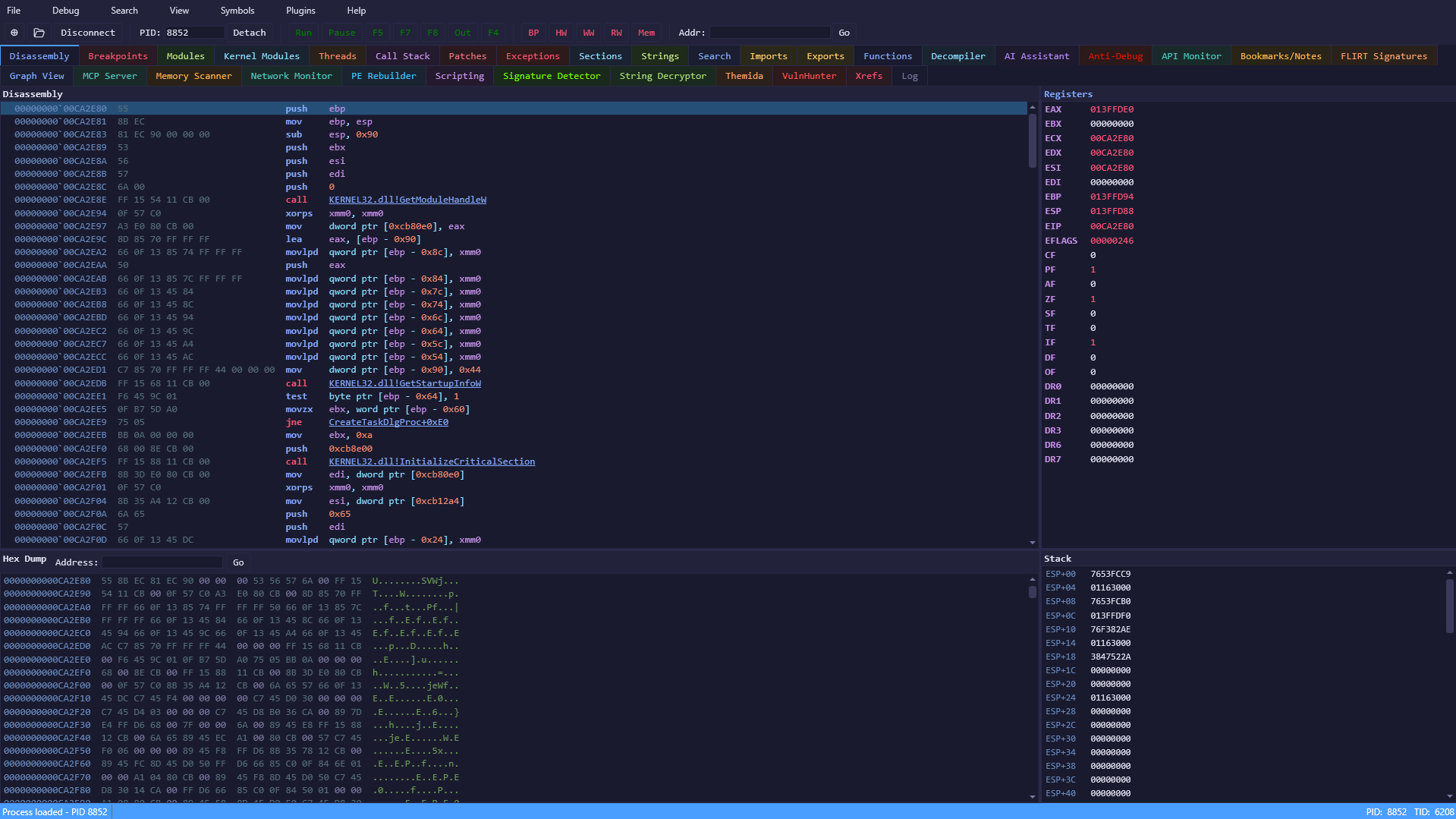
Task: Follow the CreateTaskDlgProc+0xE0 jump target
Action: [x=388, y=422]
